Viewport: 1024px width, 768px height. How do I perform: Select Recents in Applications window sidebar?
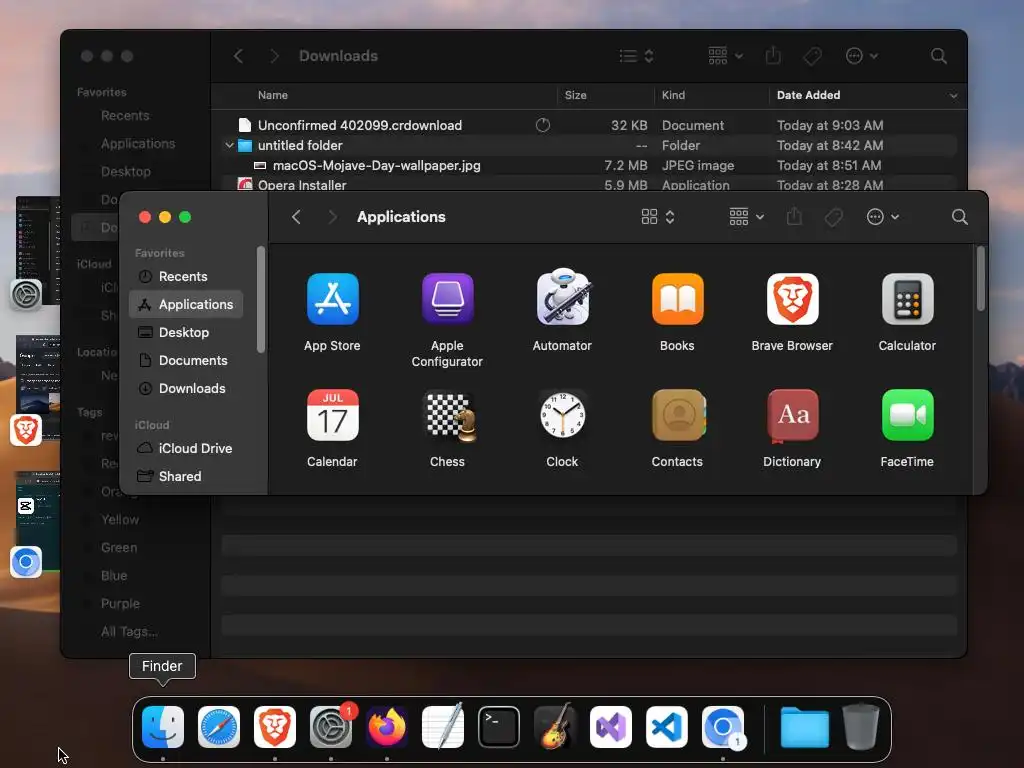[186, 276]
